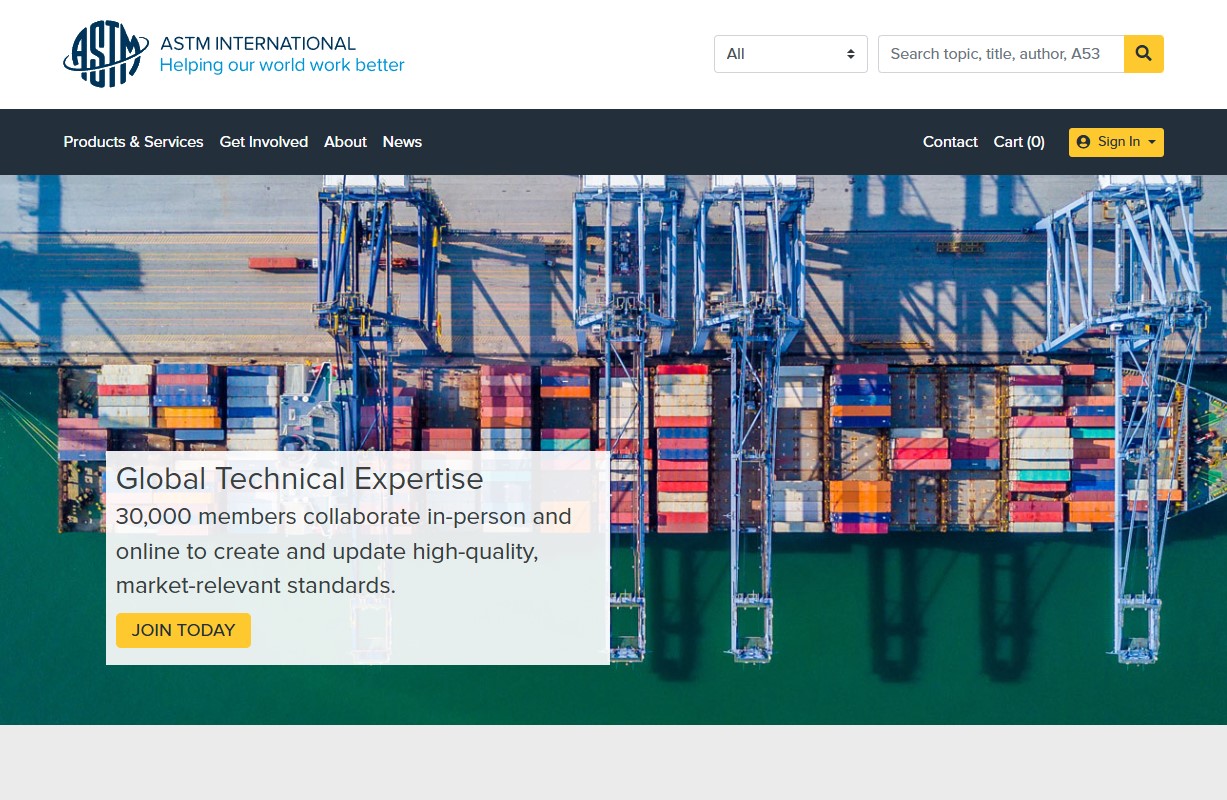Open the Get Involved menu
Viewport: 1227px width, 800px height.
point(264,142)
